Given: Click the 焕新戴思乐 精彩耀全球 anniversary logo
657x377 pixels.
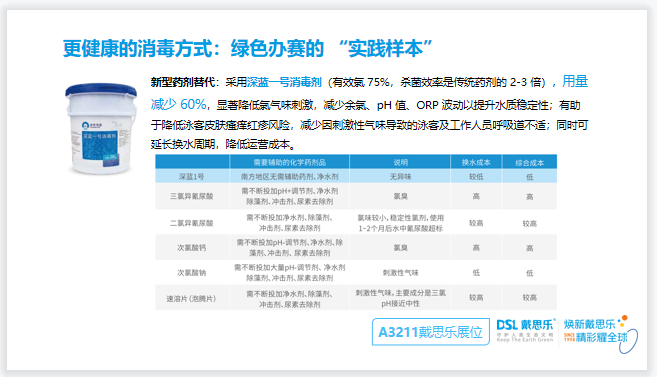Looking at the screenshot, I should pyautogui.click(x=600, y=333).
